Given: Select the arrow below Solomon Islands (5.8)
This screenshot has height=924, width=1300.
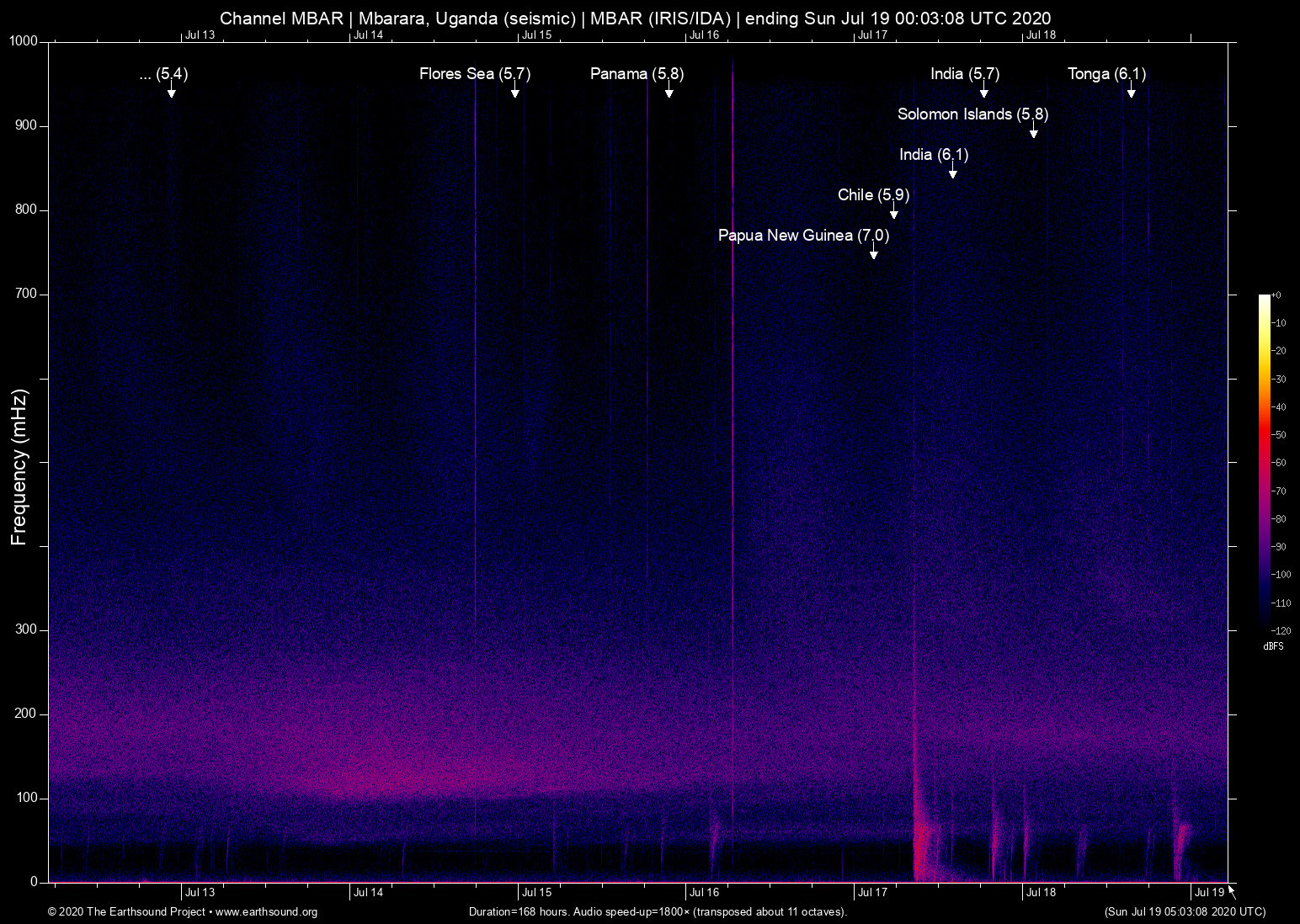Looking at the screenshot, I should [x=1033, y=132].
